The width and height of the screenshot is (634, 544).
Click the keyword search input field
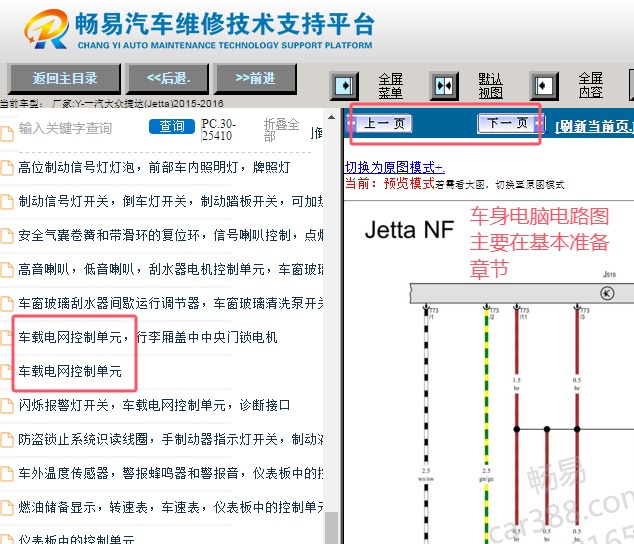[x=81, y=128]
